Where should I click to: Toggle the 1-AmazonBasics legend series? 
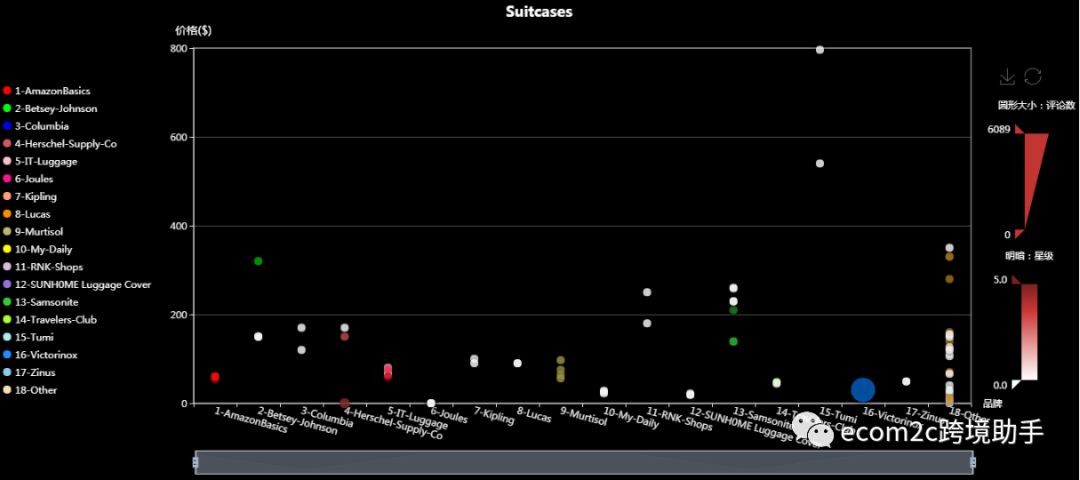click(47, 91)
